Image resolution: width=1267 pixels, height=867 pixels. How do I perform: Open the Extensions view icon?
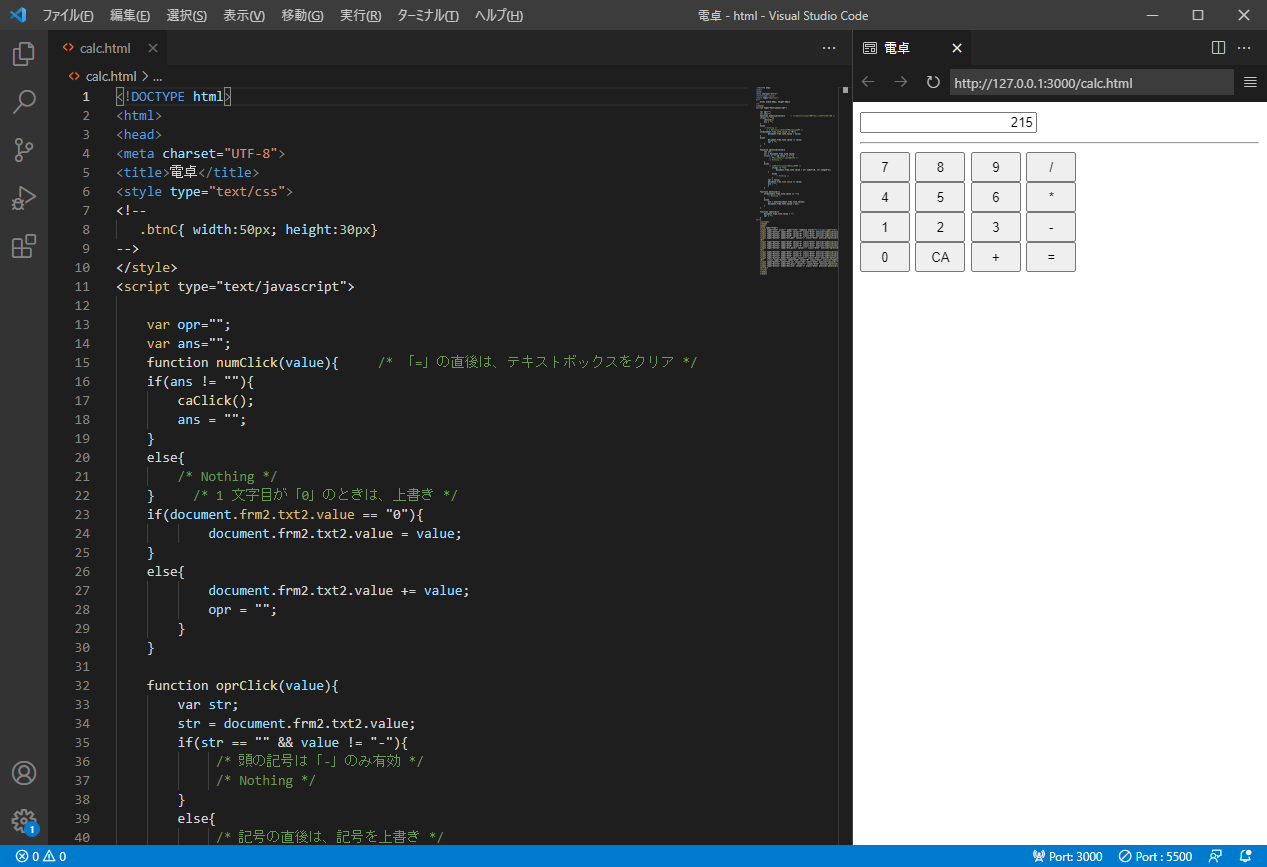(23, 246)
